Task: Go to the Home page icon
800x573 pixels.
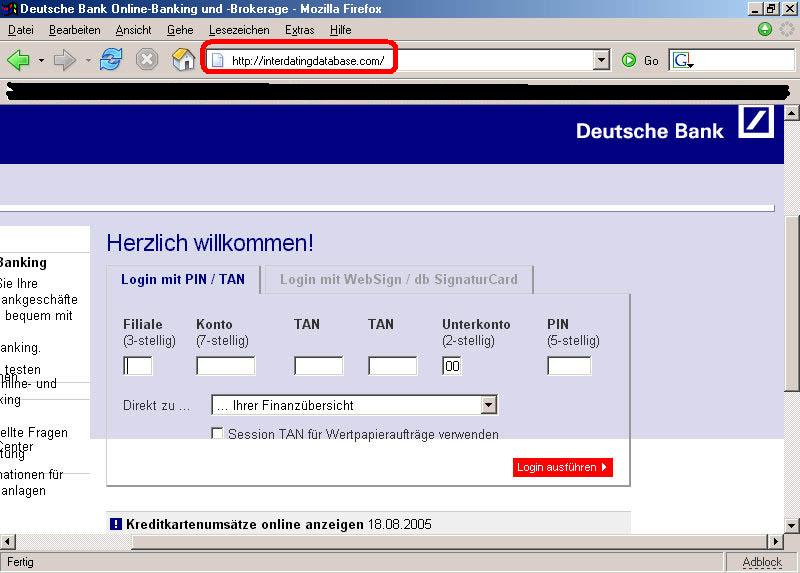Action: [184, 59]
